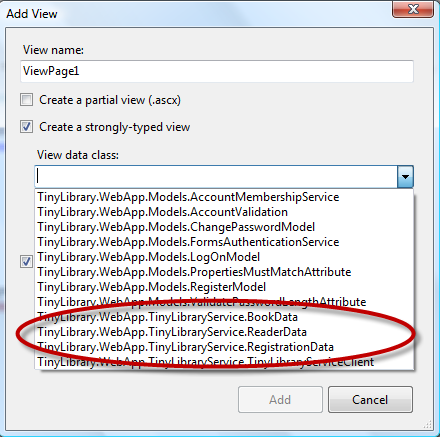The image size is (440, 437).
Task: Click the Cancel button
Action: pyautogui.click(x=370, y=400)
